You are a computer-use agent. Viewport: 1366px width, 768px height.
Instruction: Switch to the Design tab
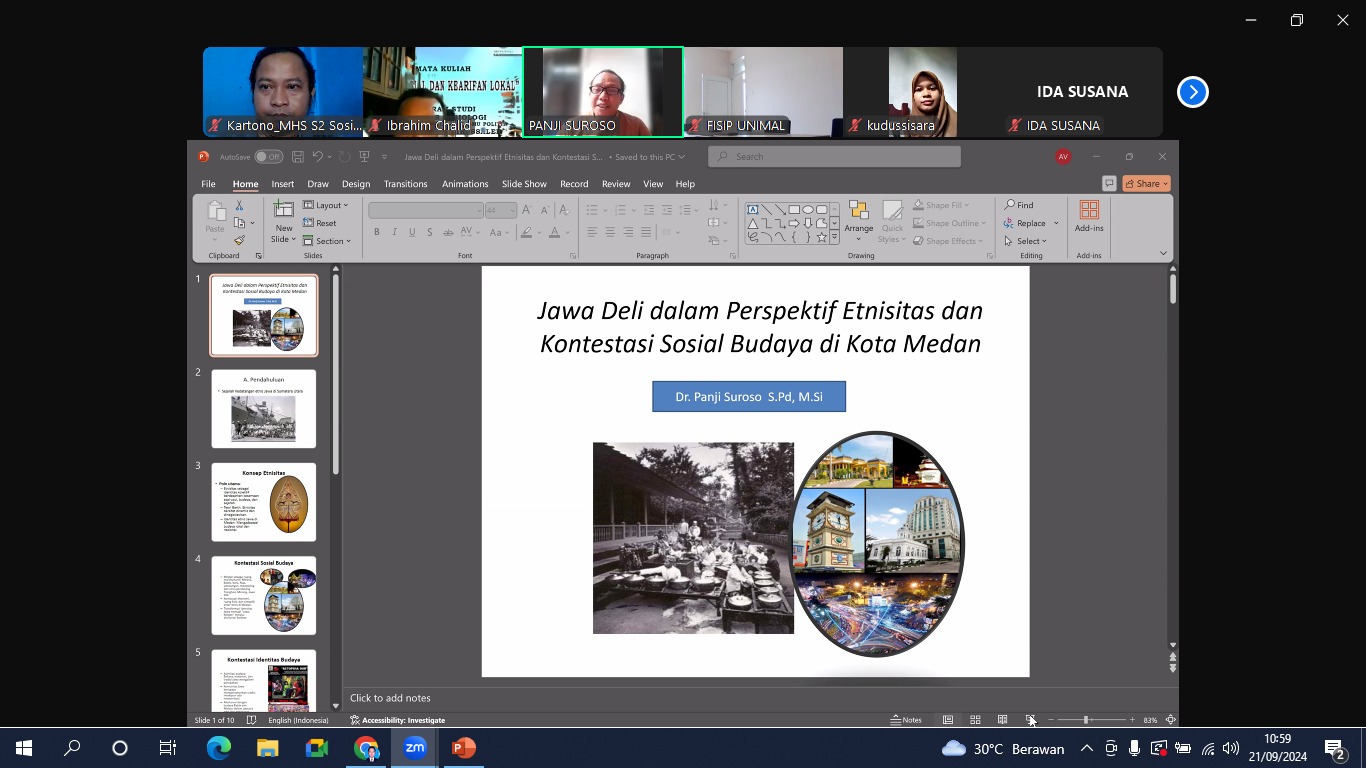[356, 184]
